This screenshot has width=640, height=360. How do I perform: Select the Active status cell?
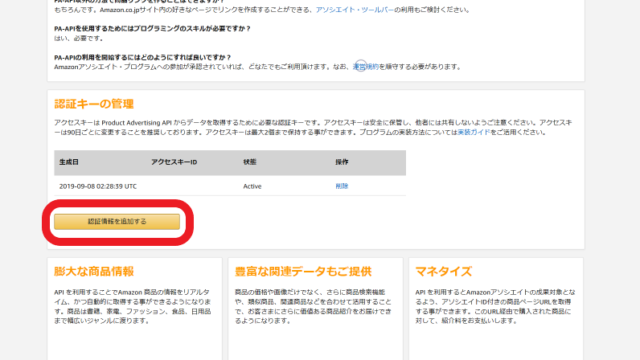point(252,186)
